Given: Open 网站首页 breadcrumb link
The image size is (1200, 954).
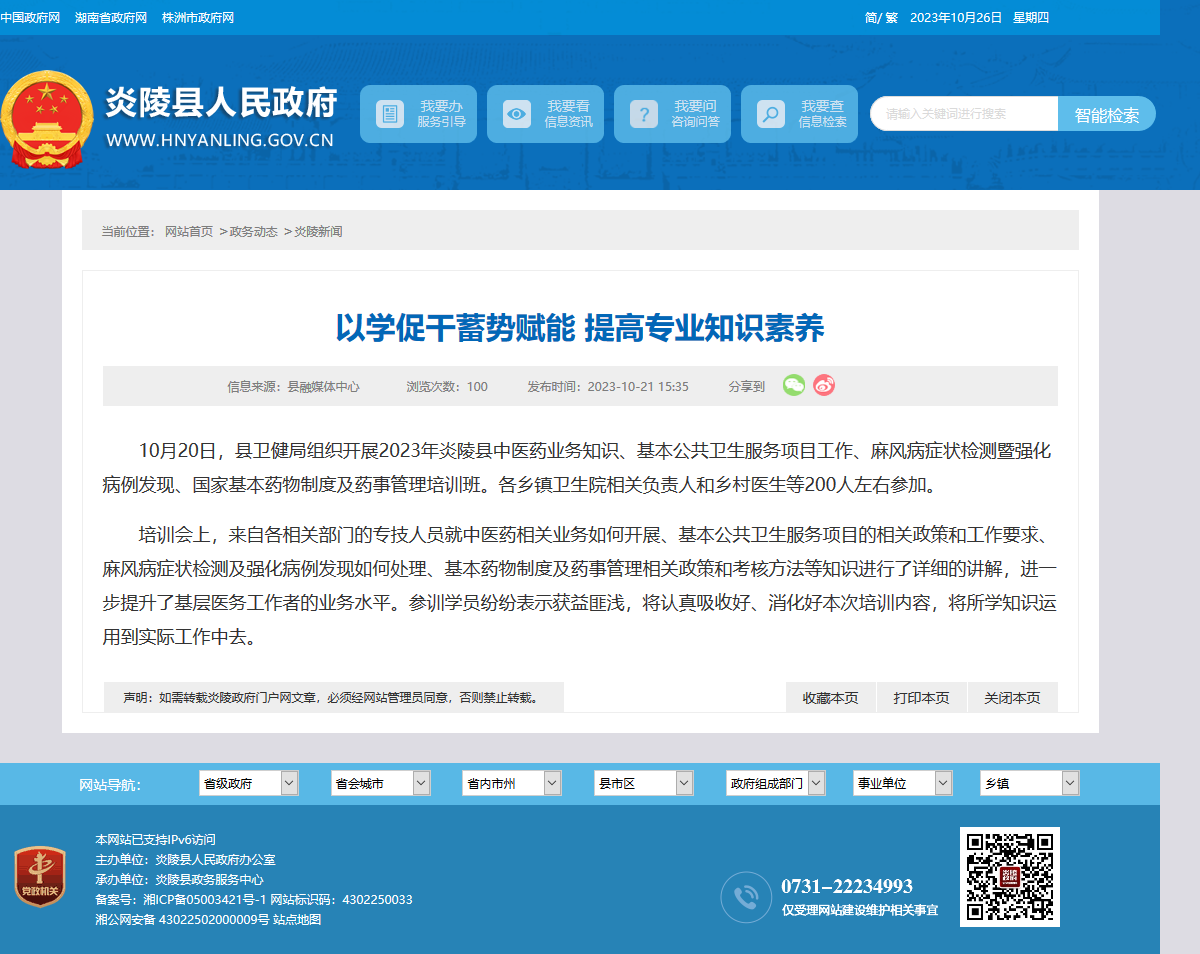Looking at the screenshot, I should point(189,231).
